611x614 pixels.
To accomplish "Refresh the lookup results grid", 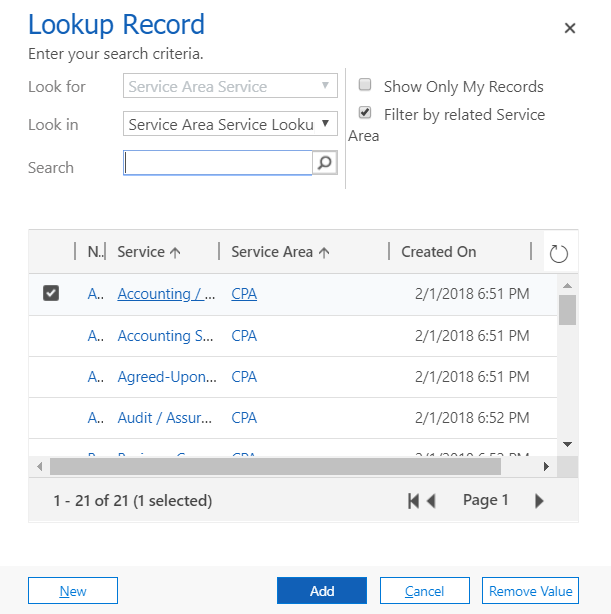I will coord(559,253).
